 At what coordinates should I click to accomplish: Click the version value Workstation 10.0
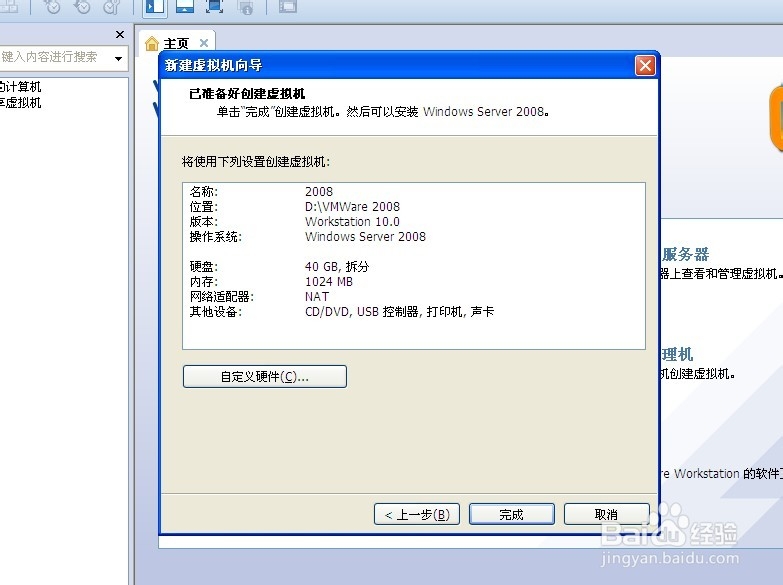[353, 222]
